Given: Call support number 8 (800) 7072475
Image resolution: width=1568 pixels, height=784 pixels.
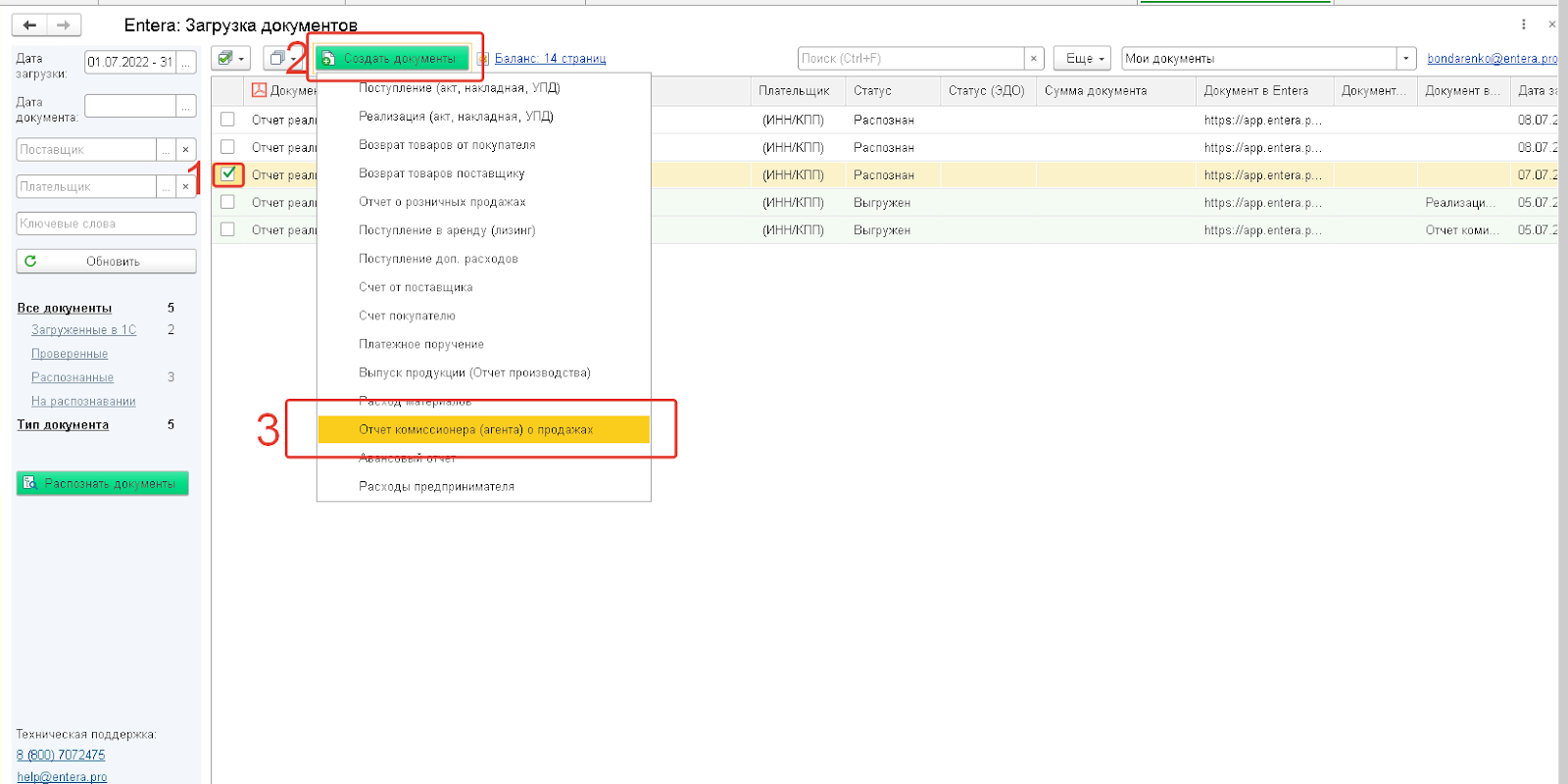Looking at the screenshot, I should [x=61, y=755].
